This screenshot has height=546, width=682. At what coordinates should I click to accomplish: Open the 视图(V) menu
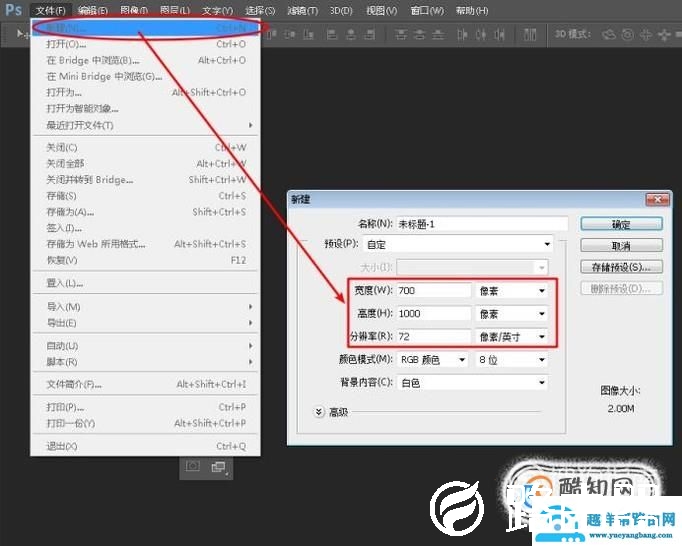coord(381,10)
